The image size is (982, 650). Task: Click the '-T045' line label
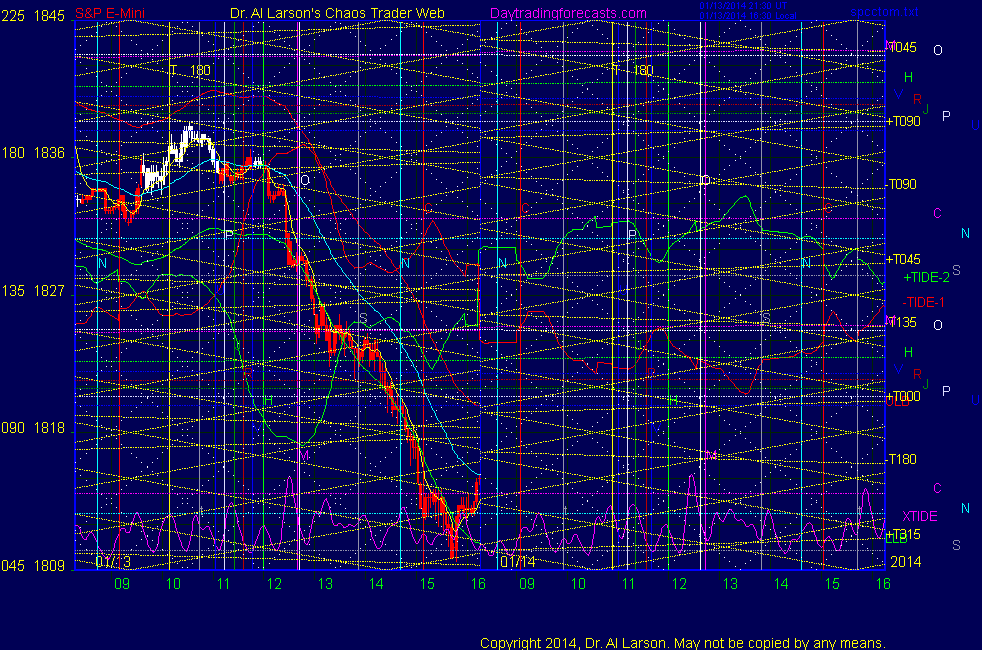[901, 47]
